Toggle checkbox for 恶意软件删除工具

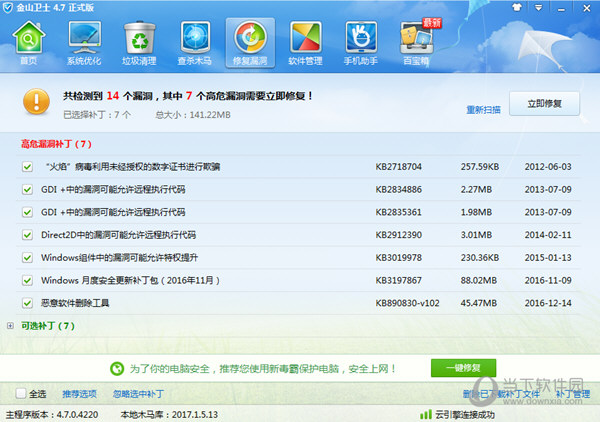click(x=28, y=302)
